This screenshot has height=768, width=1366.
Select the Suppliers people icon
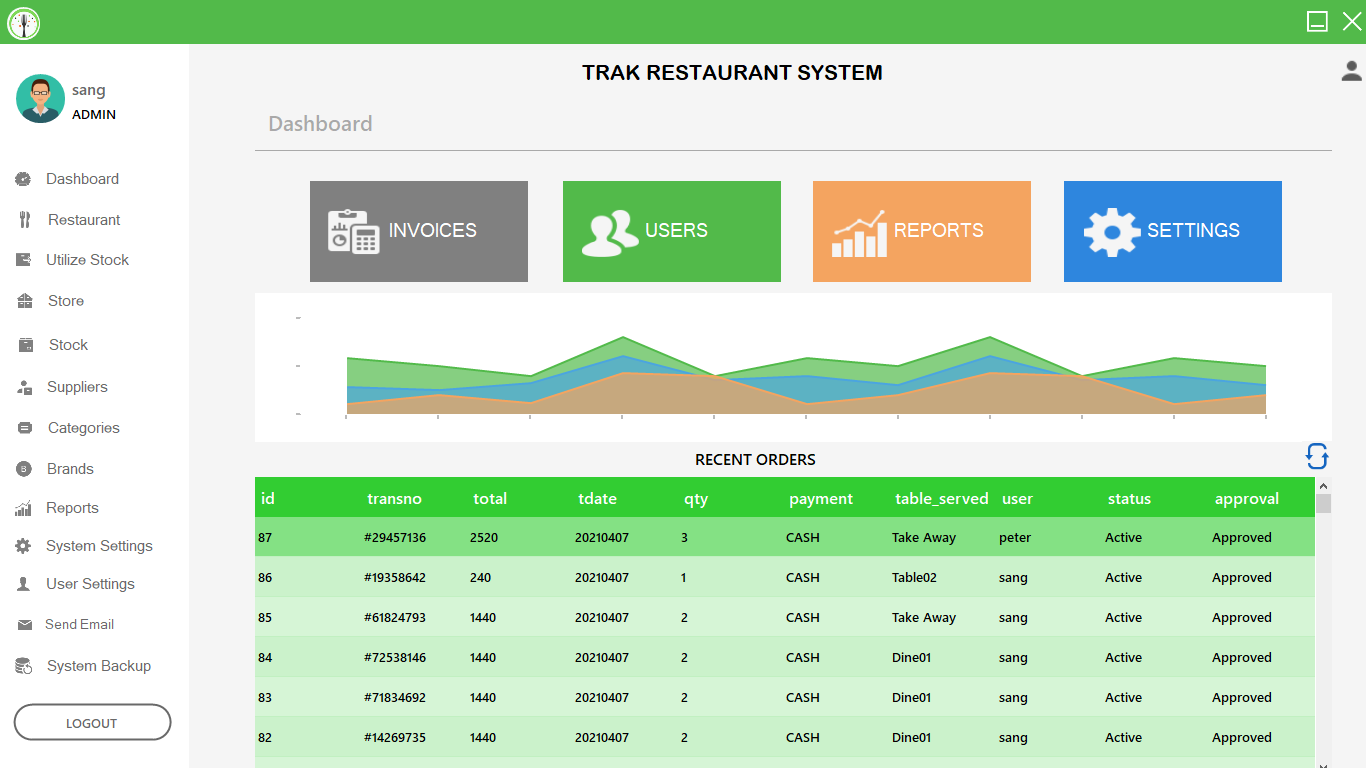click(25, 387)
